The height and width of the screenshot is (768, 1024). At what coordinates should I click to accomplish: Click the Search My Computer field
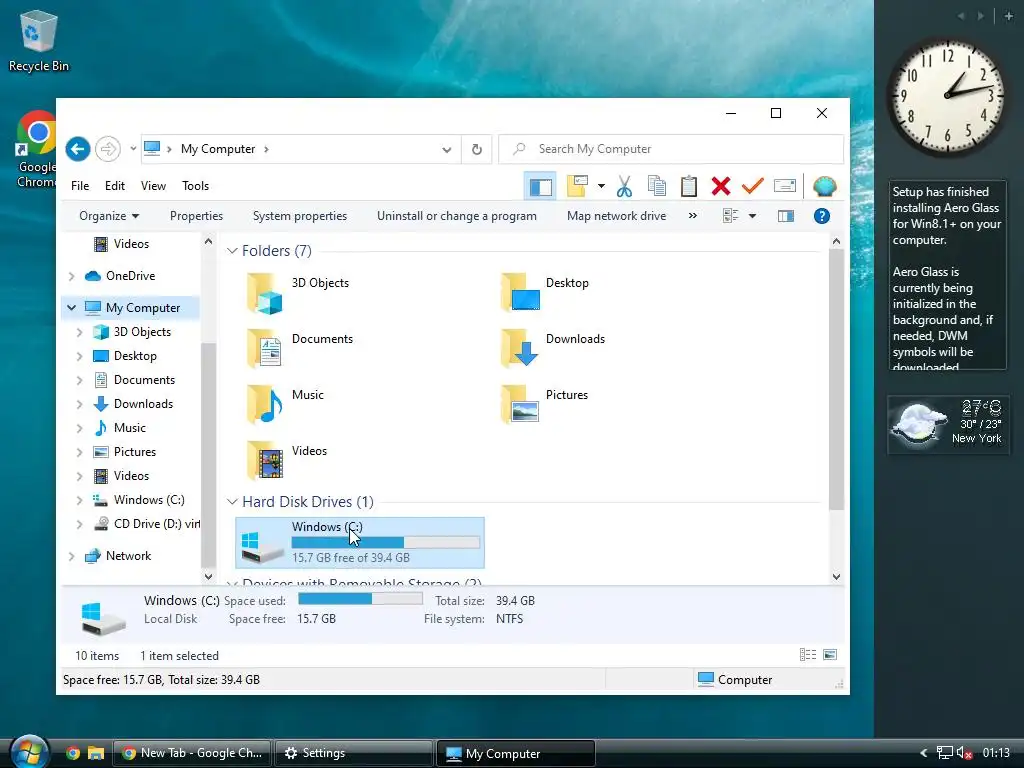[671, 149]
